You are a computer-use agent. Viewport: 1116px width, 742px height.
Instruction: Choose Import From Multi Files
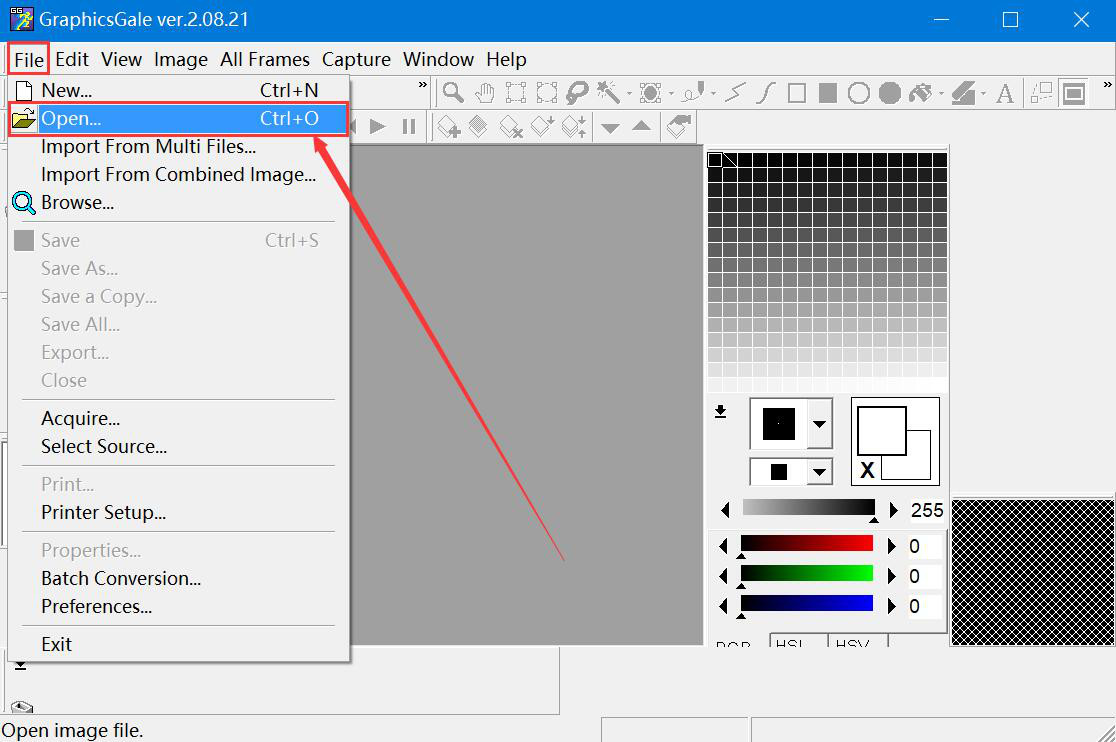148,147
